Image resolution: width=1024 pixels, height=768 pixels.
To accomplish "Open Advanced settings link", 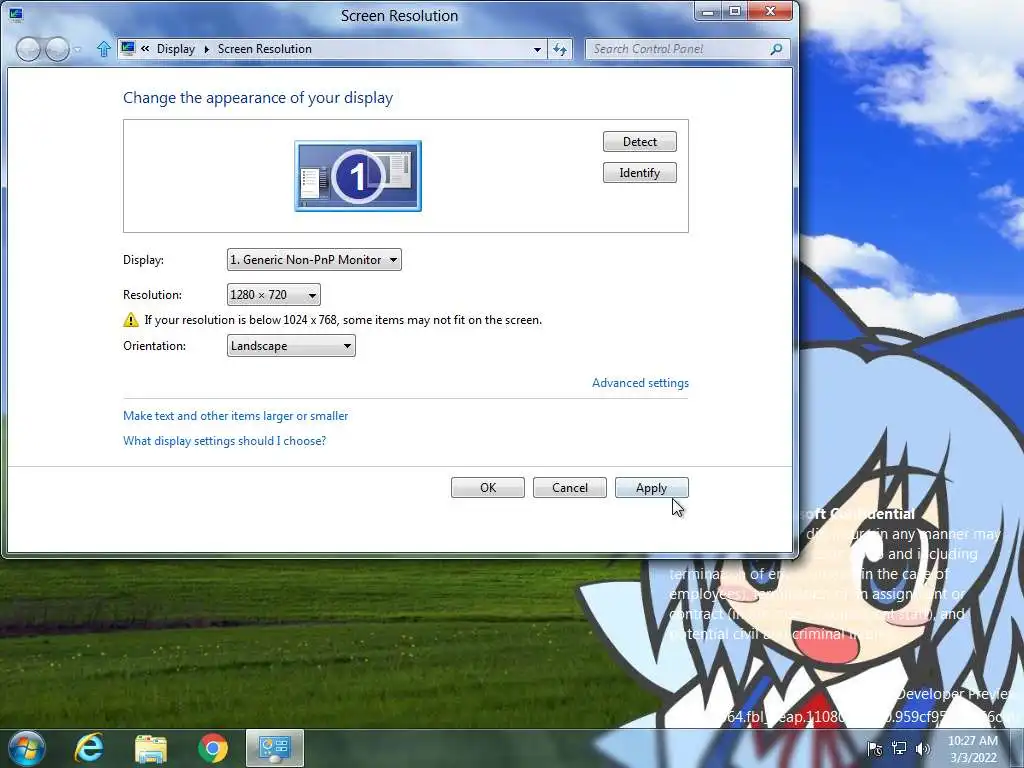I will point(640,383).
